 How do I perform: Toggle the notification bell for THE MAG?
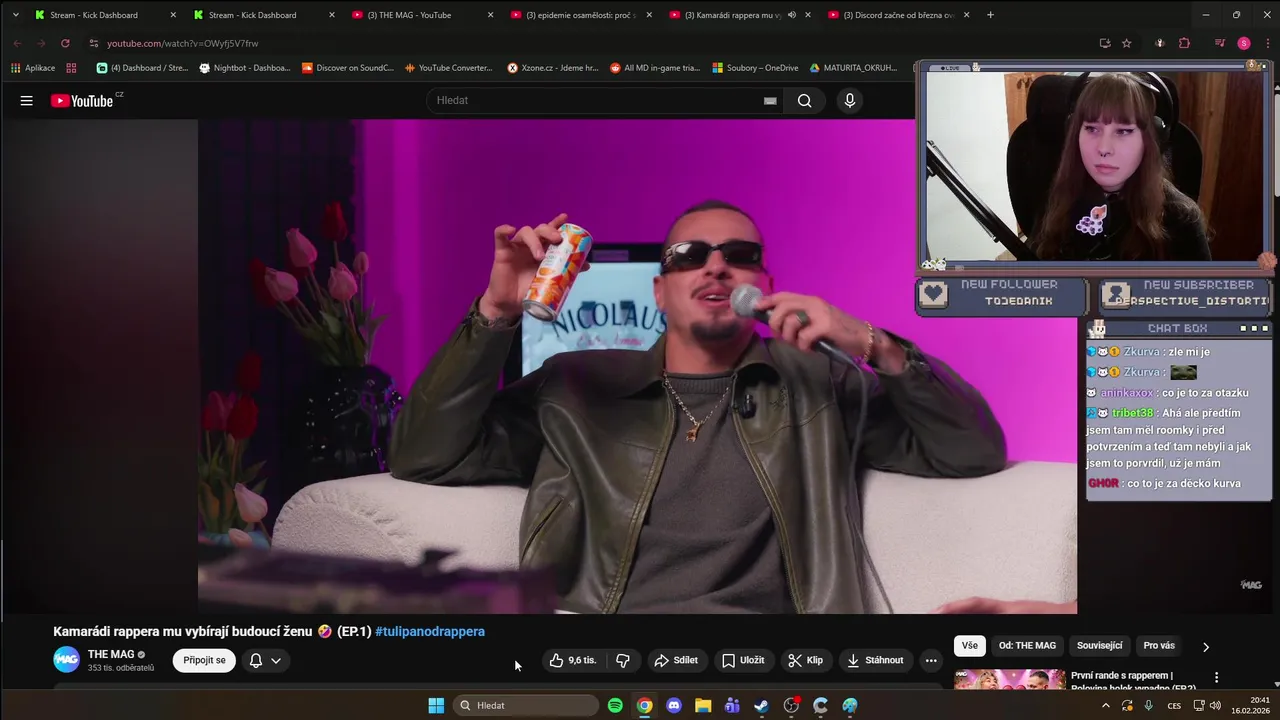[x=256, y=660]
